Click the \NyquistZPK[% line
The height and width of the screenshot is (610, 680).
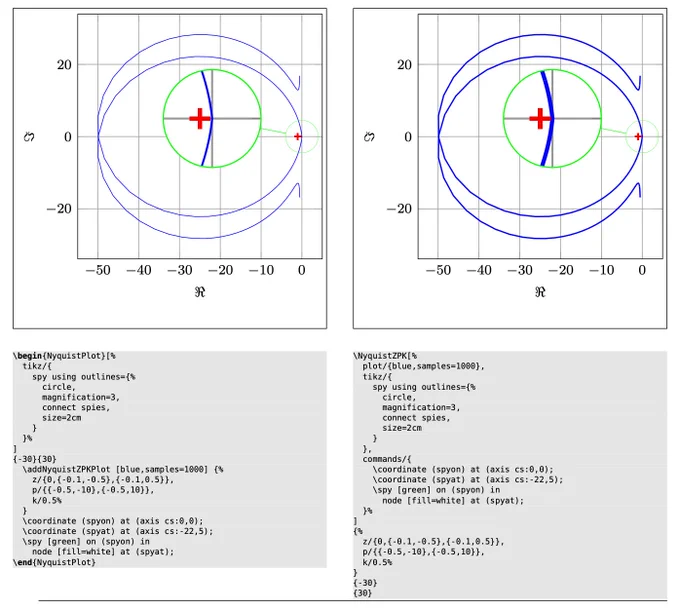385,356
